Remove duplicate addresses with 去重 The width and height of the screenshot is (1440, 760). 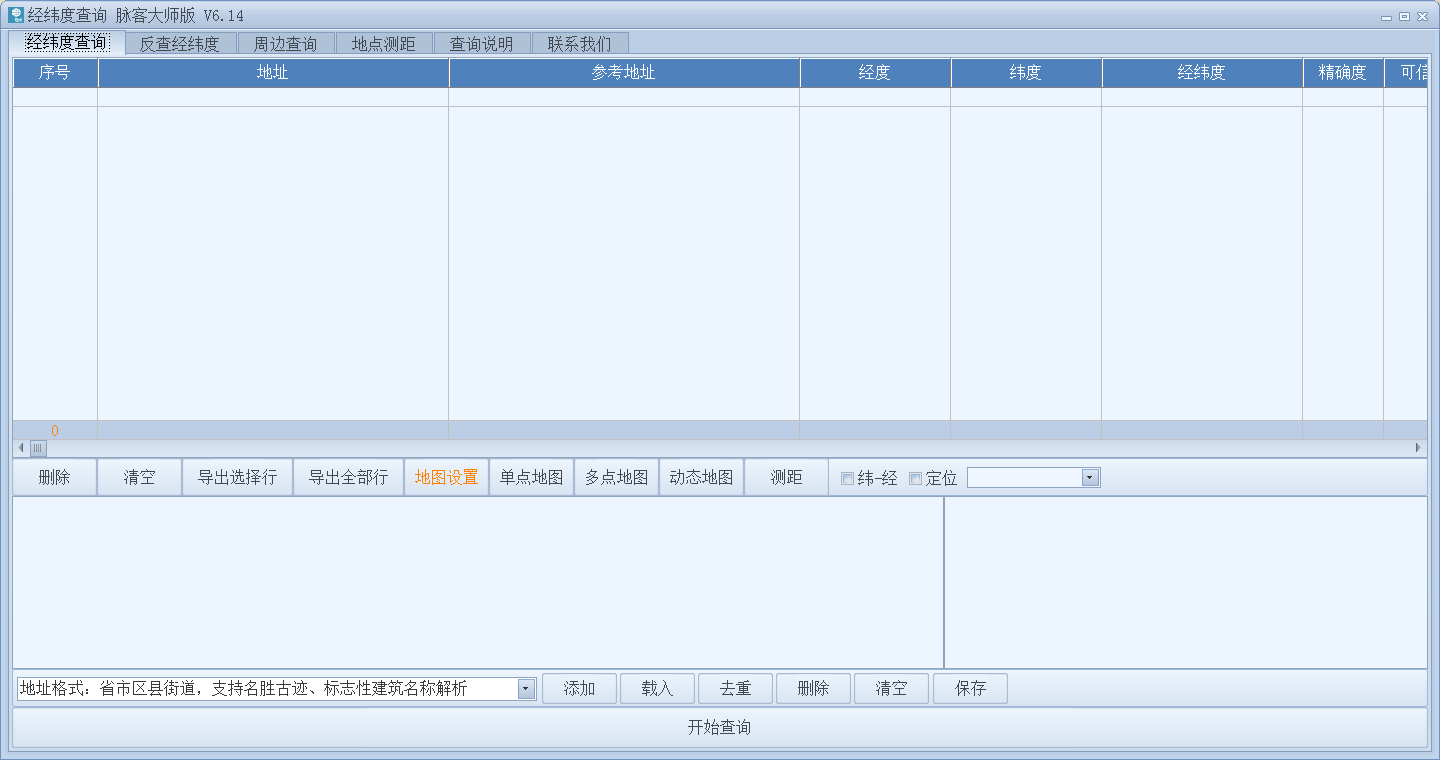coord(735,688)
